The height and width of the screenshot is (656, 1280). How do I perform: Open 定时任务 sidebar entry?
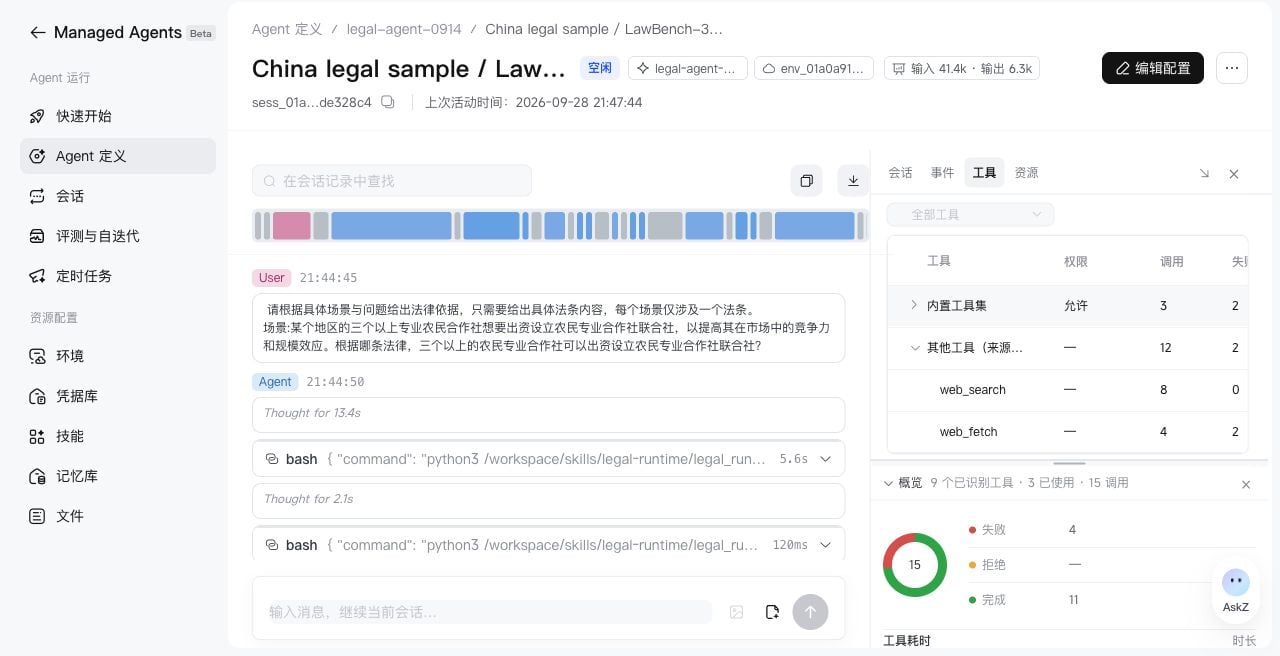pos(118,276)
